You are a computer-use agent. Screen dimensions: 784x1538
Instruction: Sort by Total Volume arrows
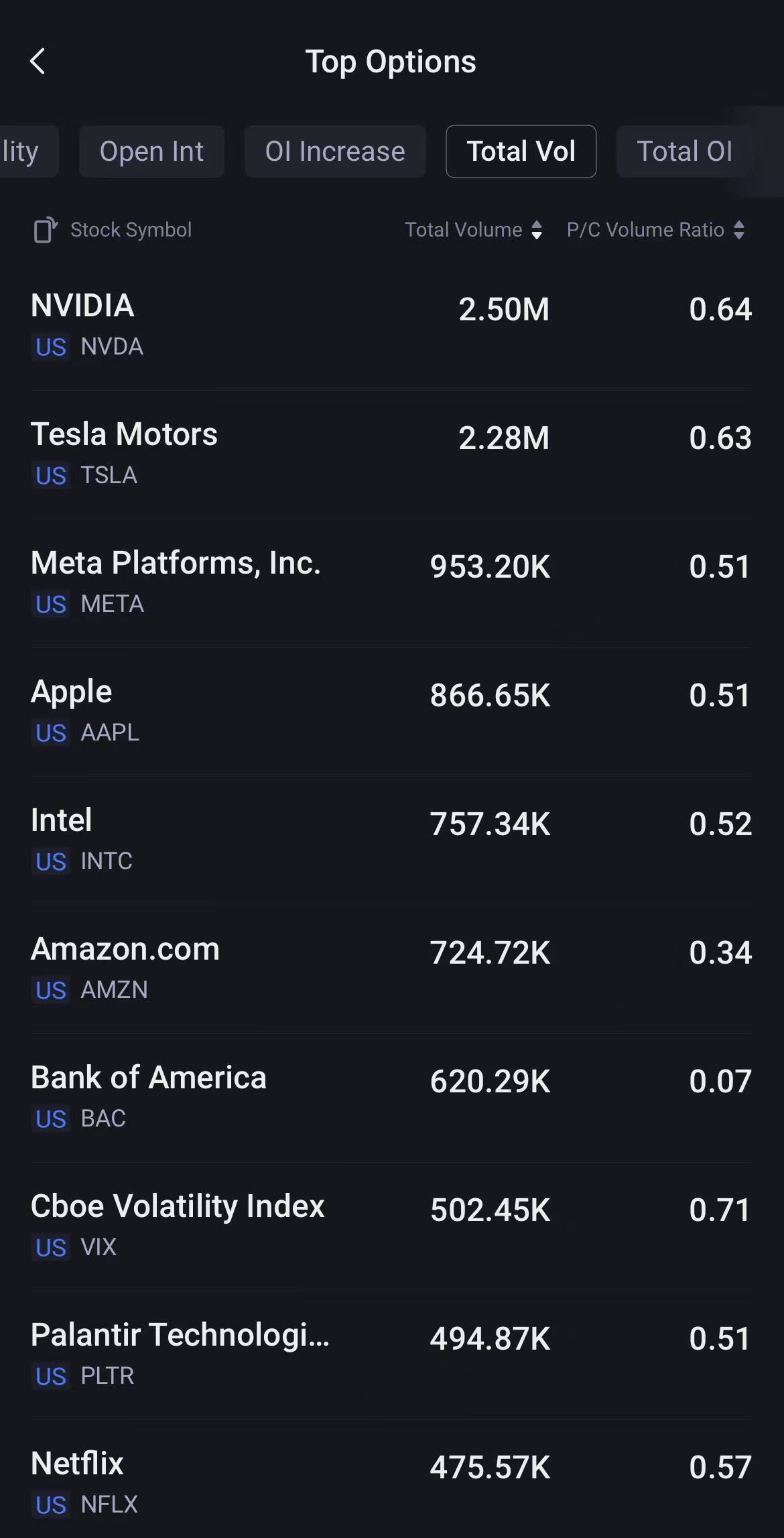[536, 230]
